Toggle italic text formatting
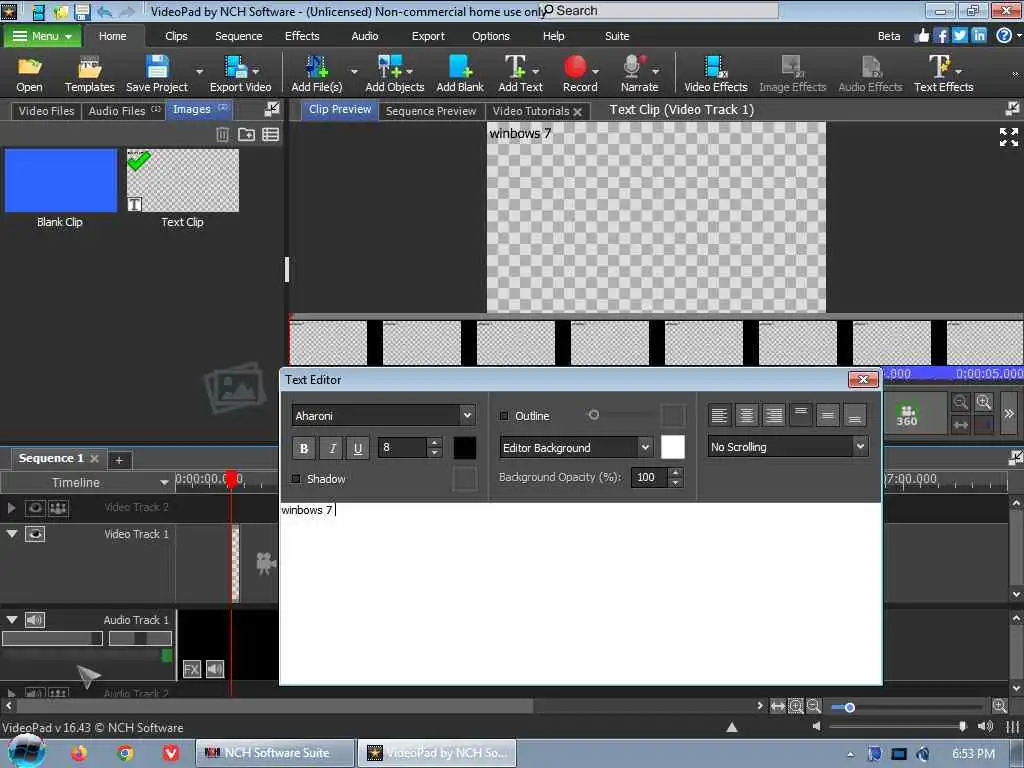1024x768 pixels. (332, 448)
